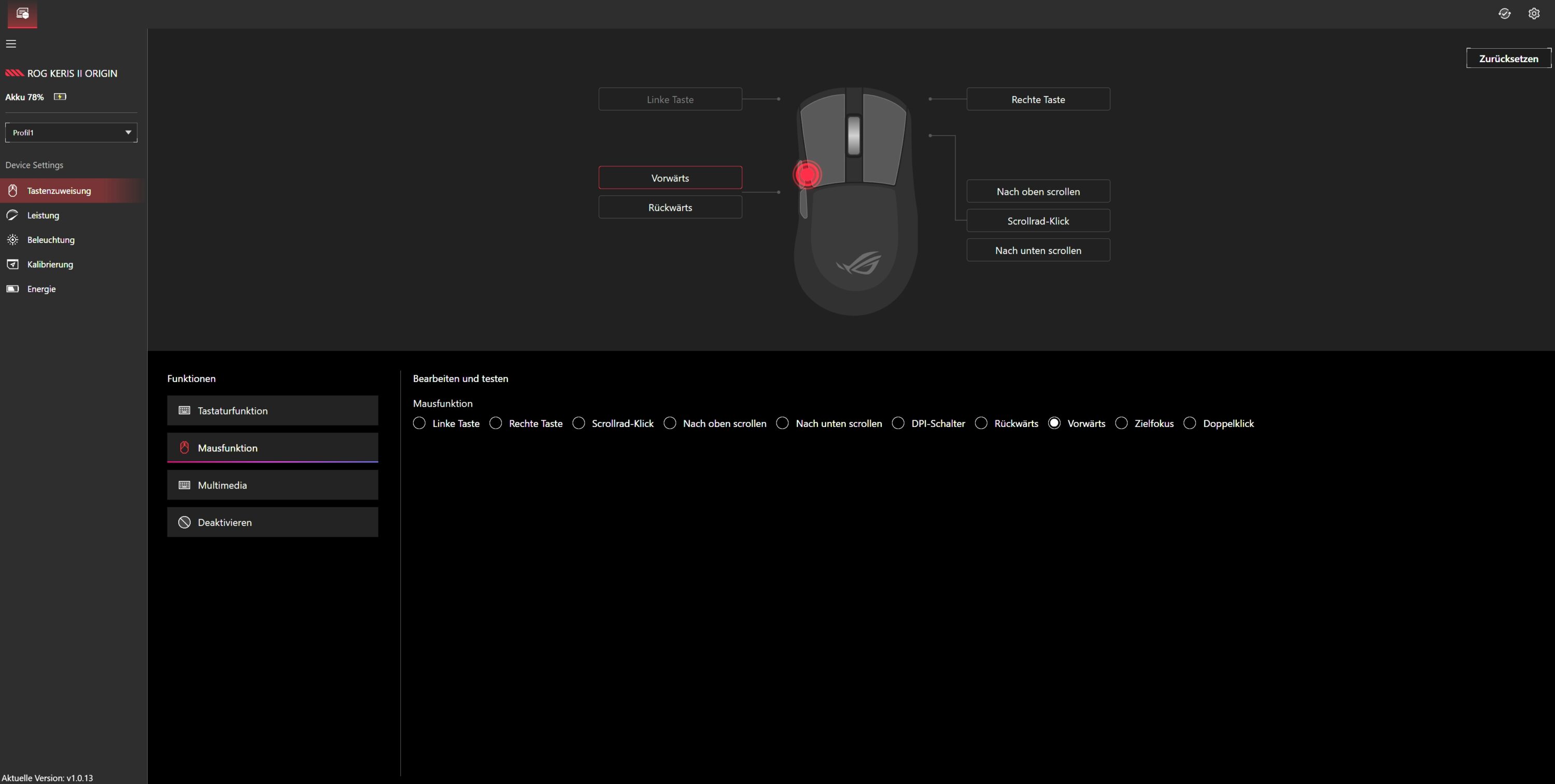Switch to the Leistung section
Image resolution: width=1555 pixels, height=784 pixels.
tap(43, 216)
